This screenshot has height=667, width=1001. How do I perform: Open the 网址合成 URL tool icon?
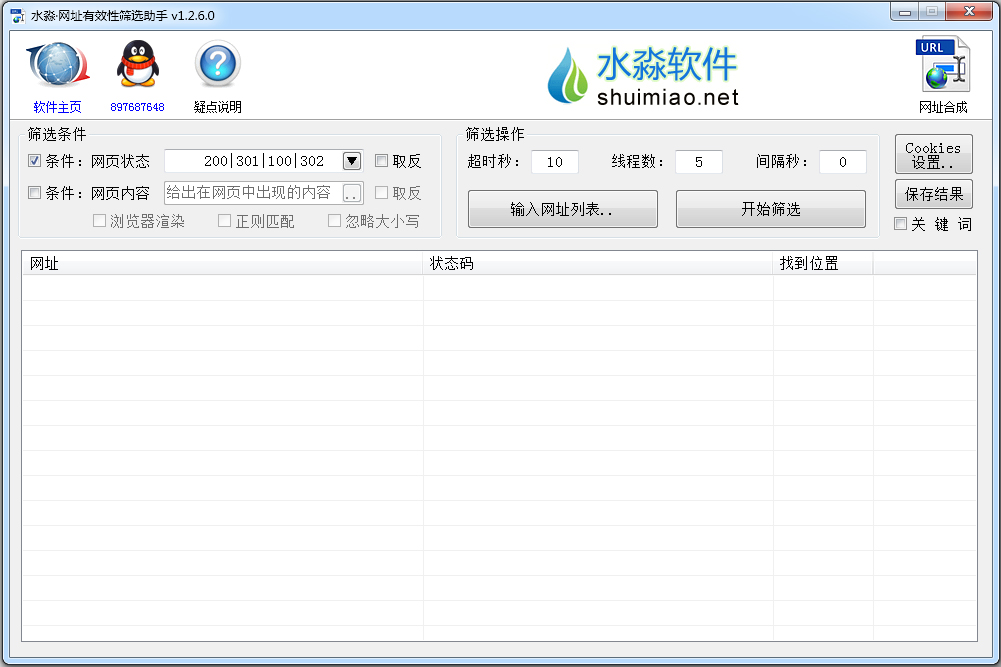[x=943, y=66]
